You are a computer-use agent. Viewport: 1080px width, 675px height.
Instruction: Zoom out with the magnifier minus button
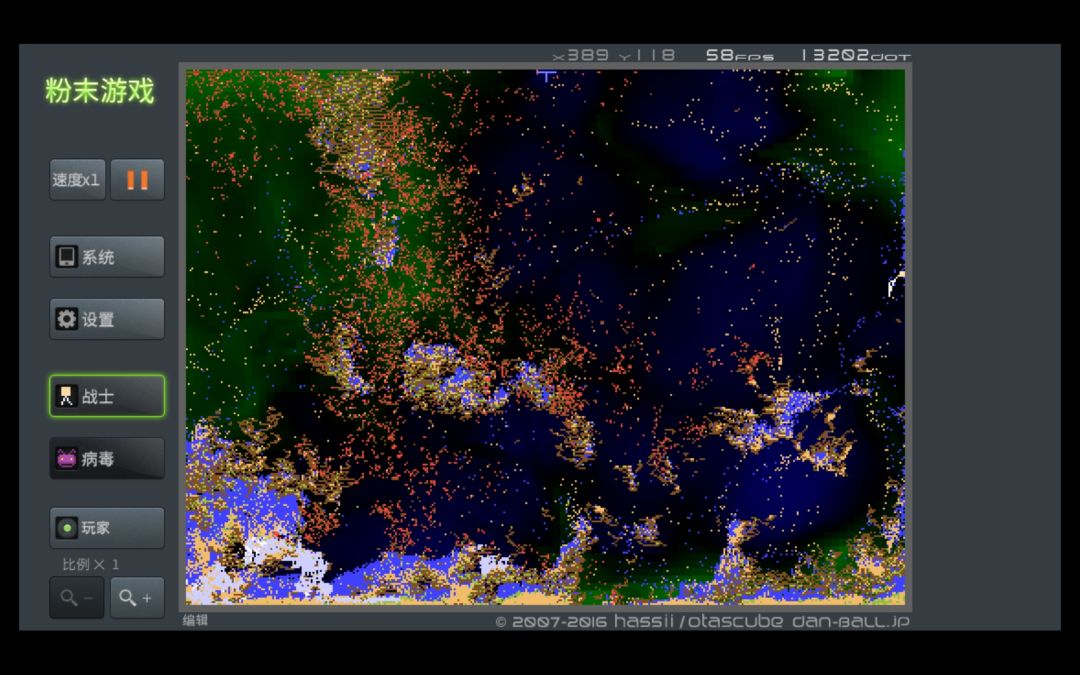pyautogui.click(x=76, y=598)
